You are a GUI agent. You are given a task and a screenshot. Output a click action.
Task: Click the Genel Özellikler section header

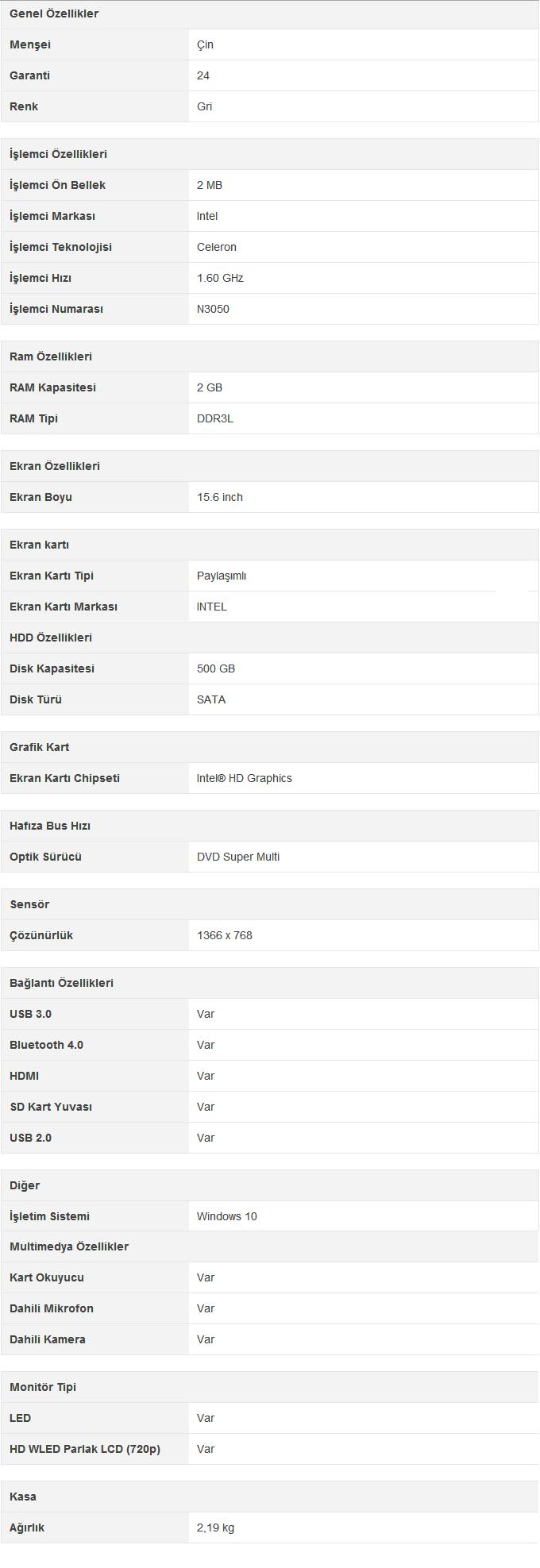click(x=54, y=13)
